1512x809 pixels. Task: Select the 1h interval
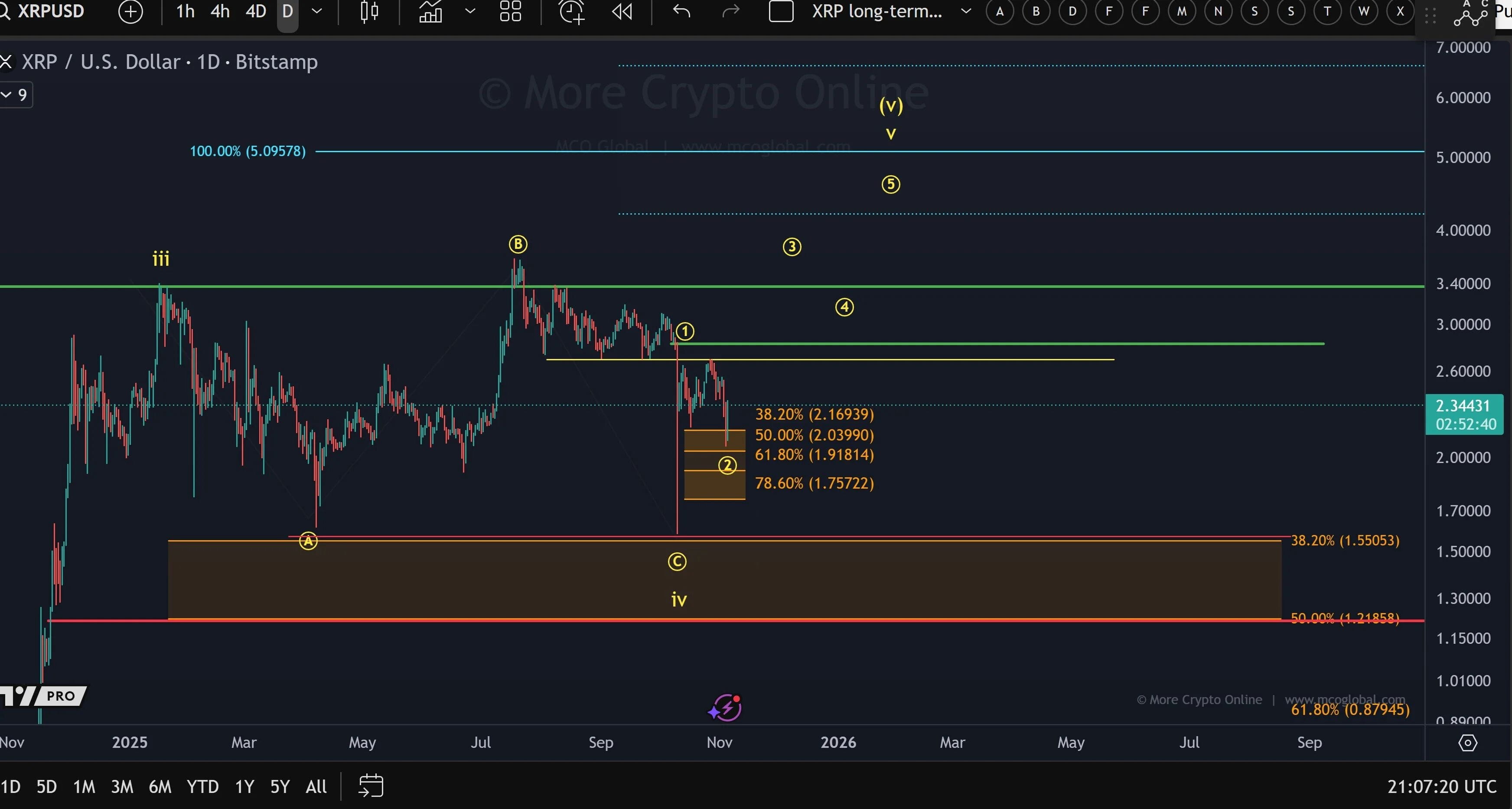coord(185,11)
